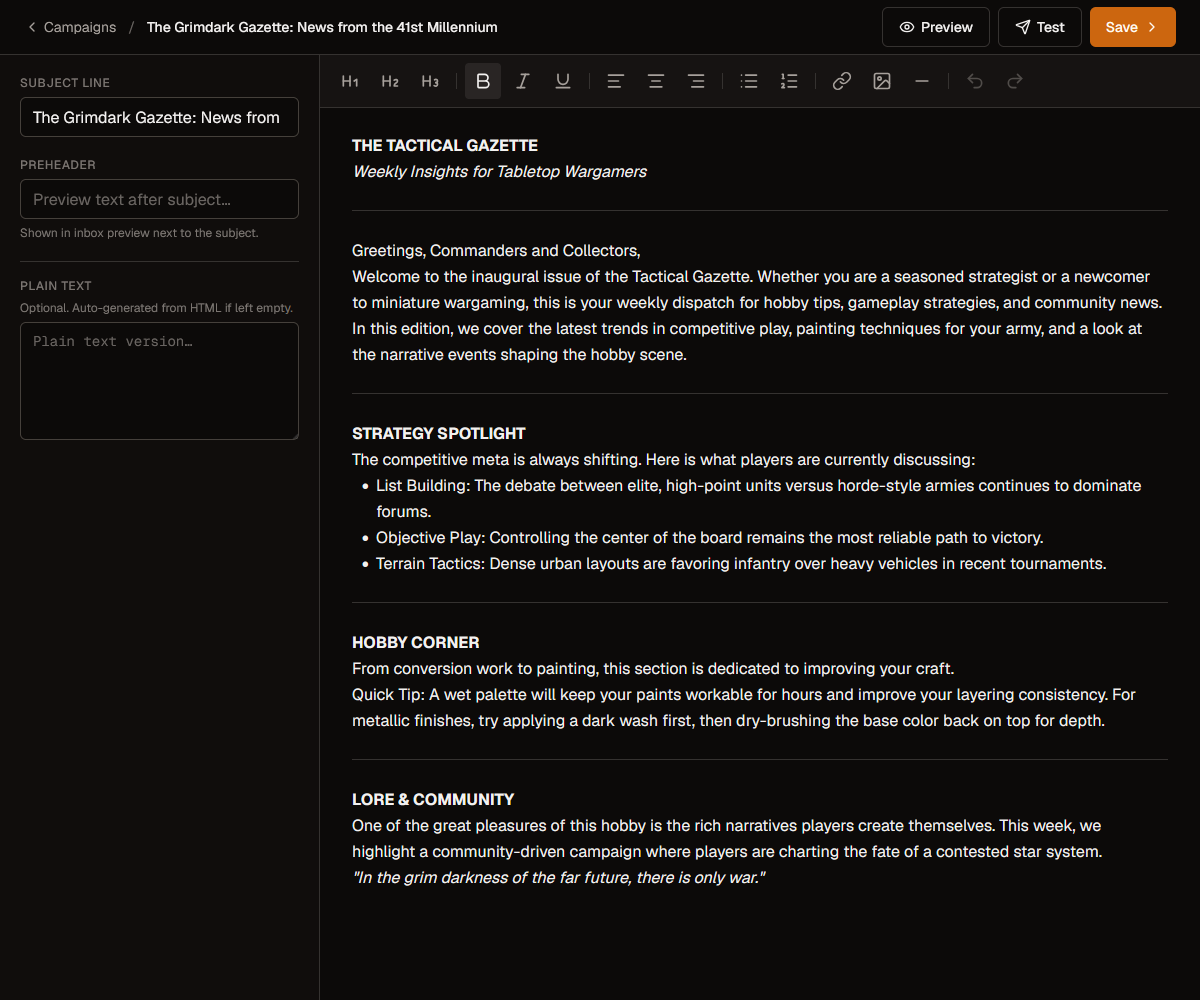Toggle italic formatting
The height and width of the screenshot is (1000, 1200).
coord(523,81)
